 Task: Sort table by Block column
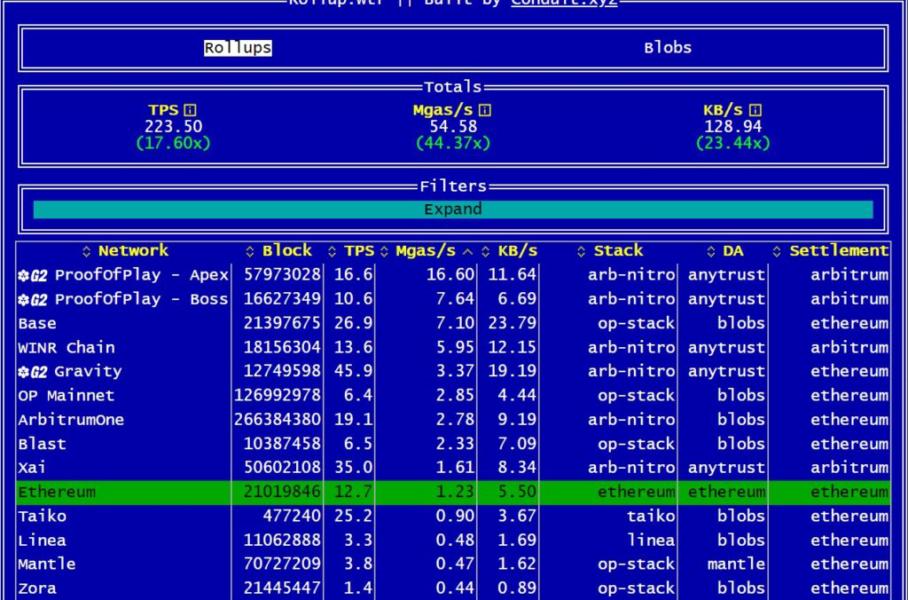click(x=279, y=251)
